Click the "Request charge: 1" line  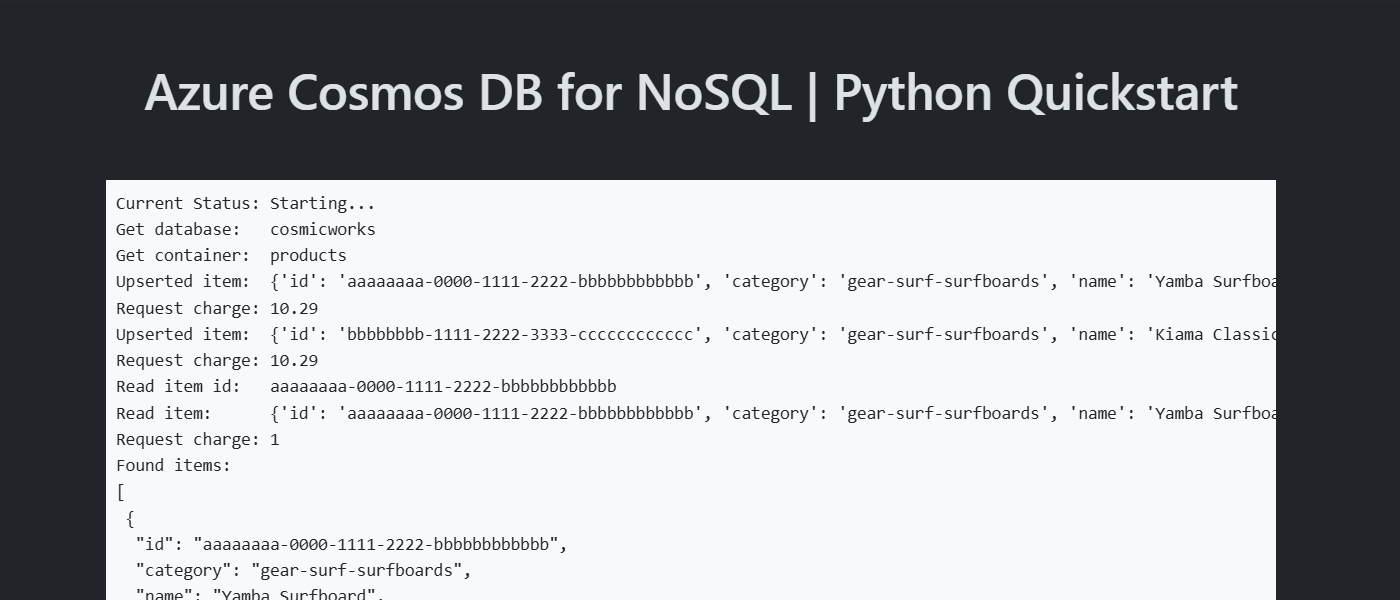pos(198,439)
